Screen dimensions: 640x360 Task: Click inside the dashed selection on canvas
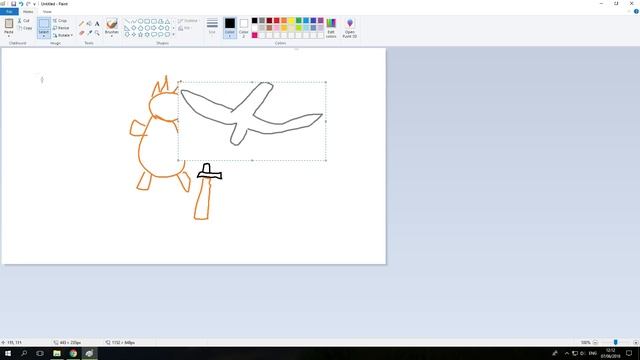[x=252, y=121]
